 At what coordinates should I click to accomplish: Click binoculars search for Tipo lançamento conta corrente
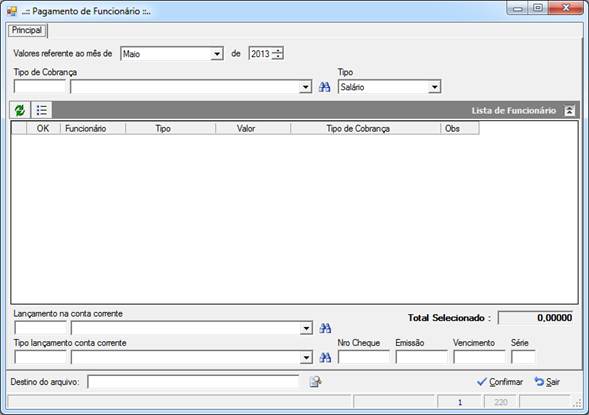pyautogui.click(x=325, y=358)
